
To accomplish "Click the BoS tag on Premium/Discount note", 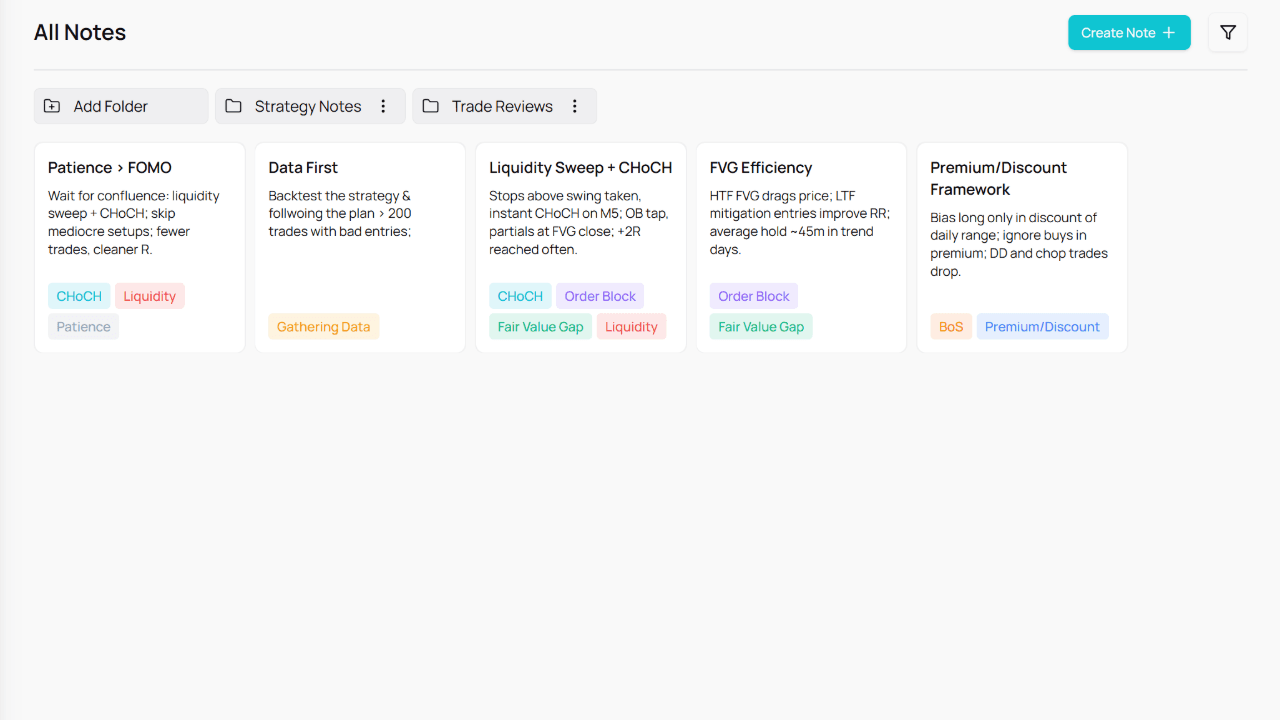I will click(951, 327).
